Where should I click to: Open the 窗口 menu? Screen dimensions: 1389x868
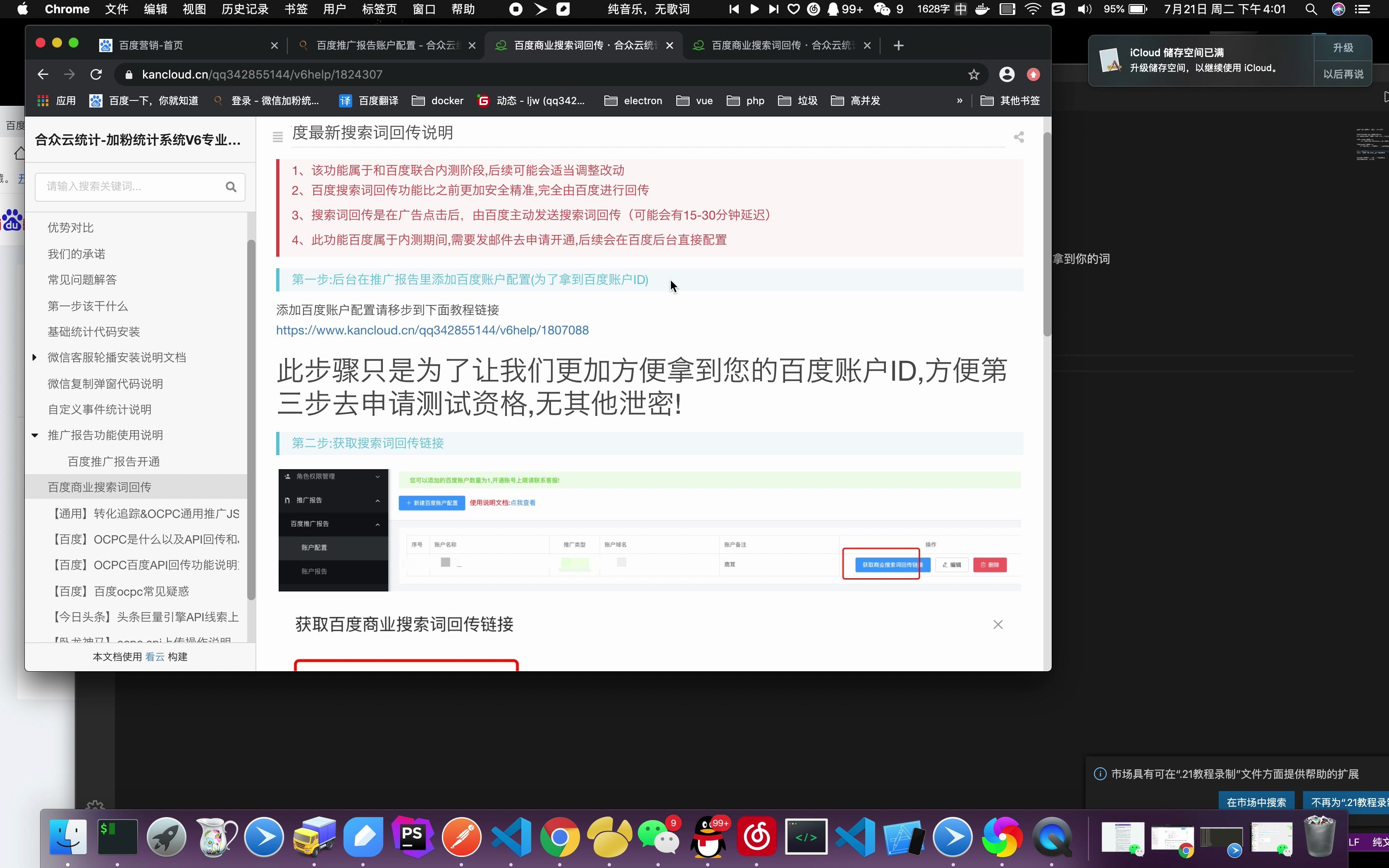pos(424,9)
